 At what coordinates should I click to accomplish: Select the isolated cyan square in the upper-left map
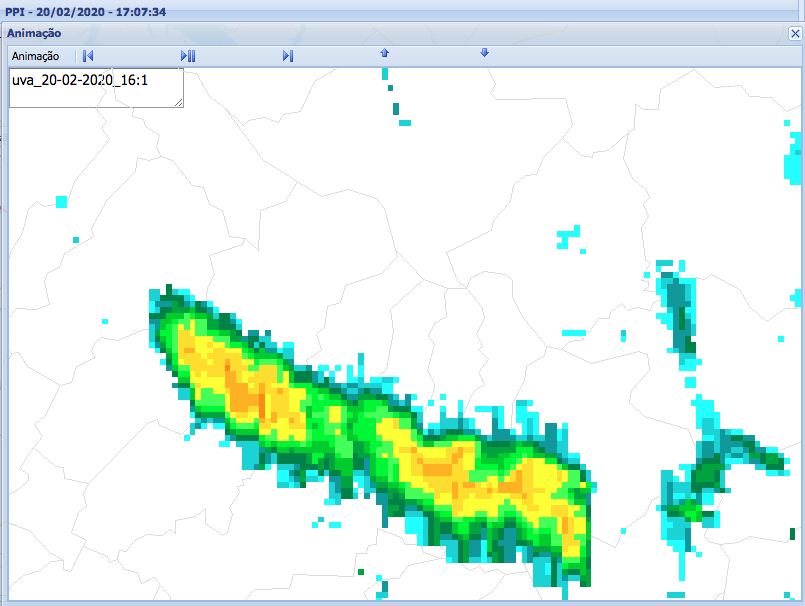[61, 201]
